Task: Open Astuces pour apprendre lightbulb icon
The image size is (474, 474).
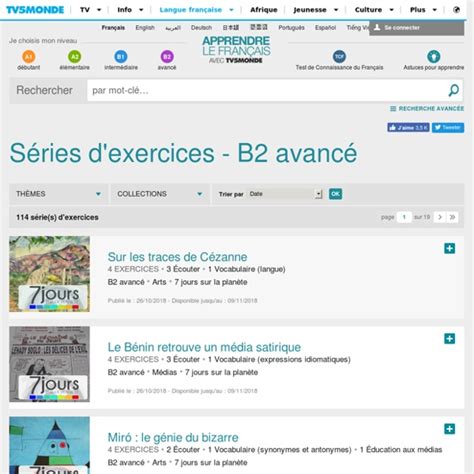Action: coord(434,57)
